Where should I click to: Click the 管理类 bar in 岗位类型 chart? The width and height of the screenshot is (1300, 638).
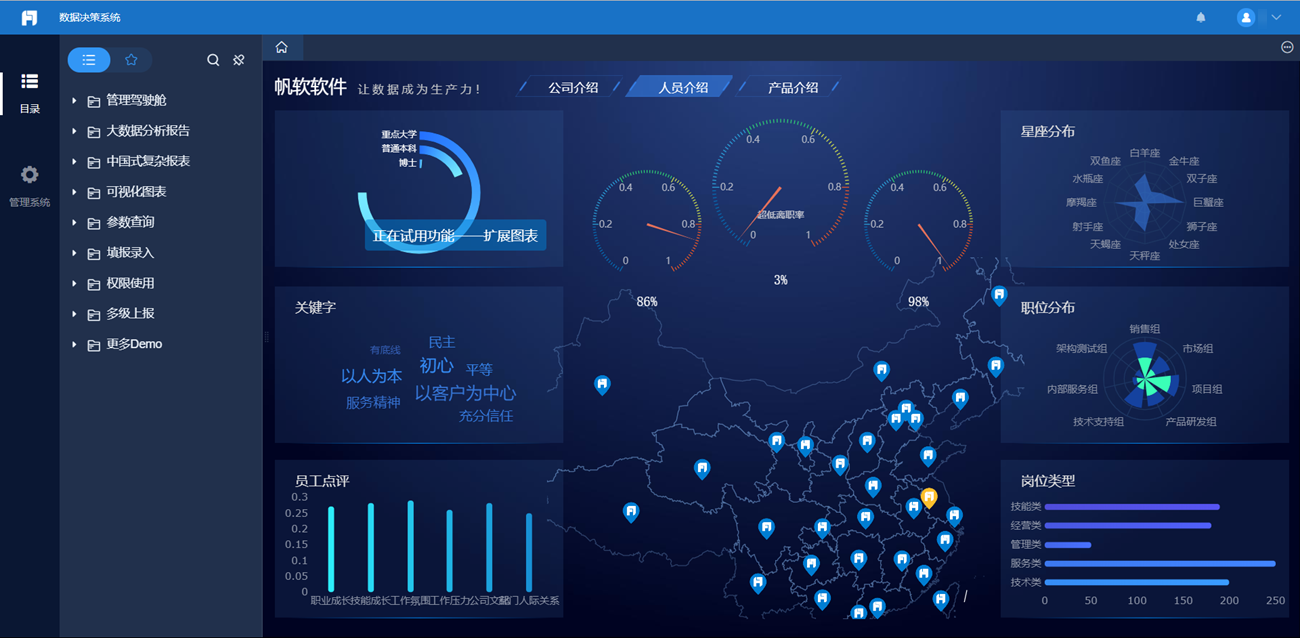pyautogui.click(x=1068, y=545)
